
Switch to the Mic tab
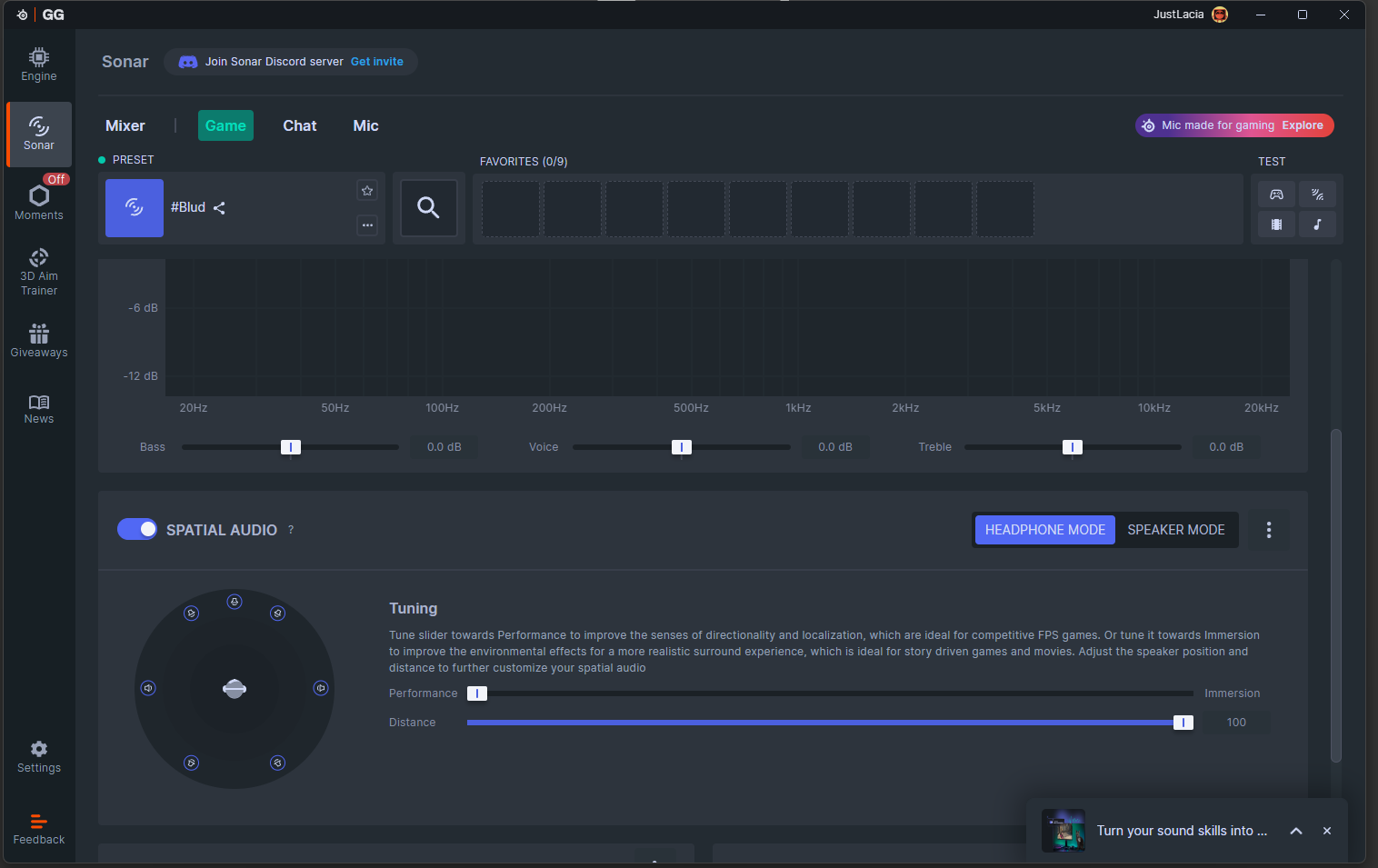tap(366, 125)
